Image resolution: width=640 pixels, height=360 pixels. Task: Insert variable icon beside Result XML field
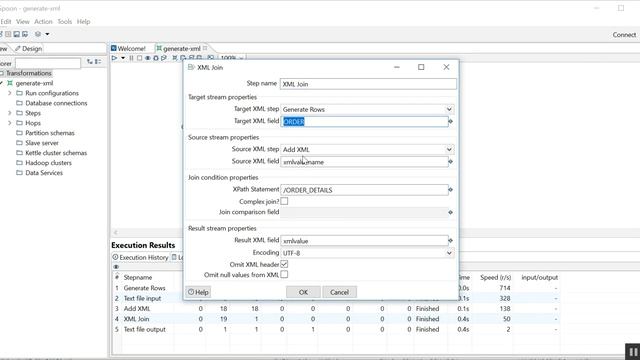(451, 241)
